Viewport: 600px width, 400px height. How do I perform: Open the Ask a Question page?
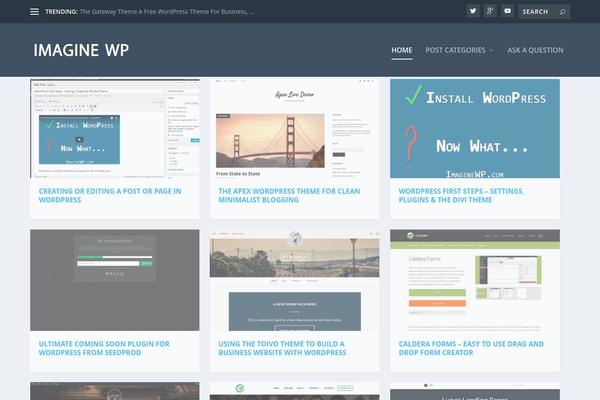point(535,50)
